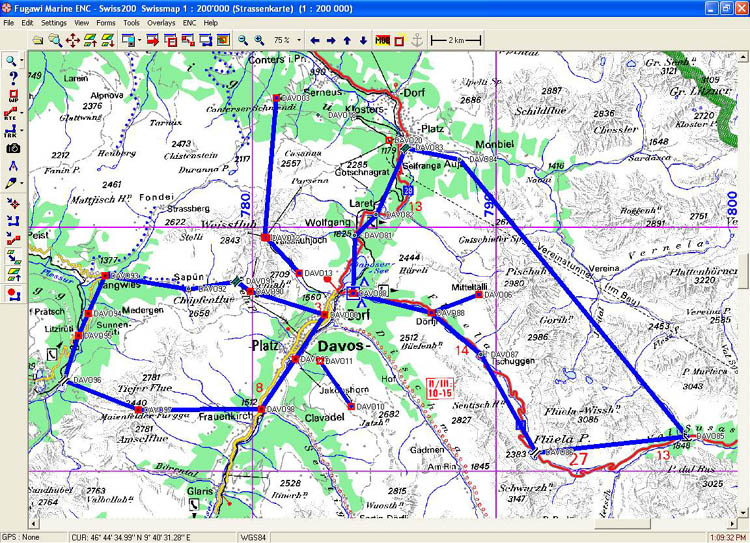
Task: Toggle the red square icon beside MOB
Action: [x=400, y=40]
